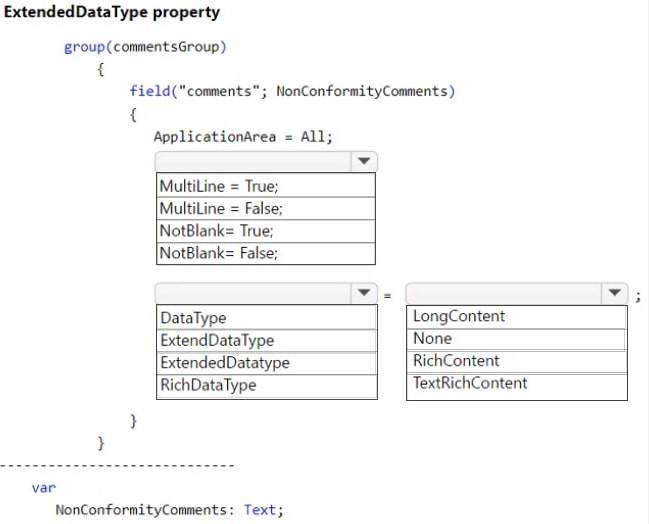Select the ExtendDataType option
The width and height of the screenshot is (649, 524).
pyautogui.click(x=266, y=340)
